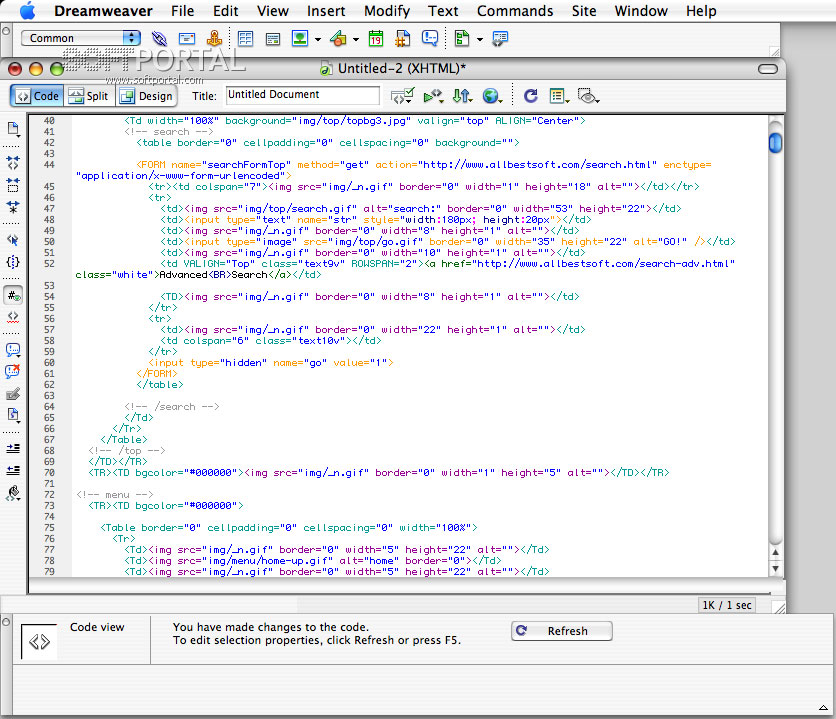
Task: Insert an Email Link from toolbar
Action: (x=186, y=39)
